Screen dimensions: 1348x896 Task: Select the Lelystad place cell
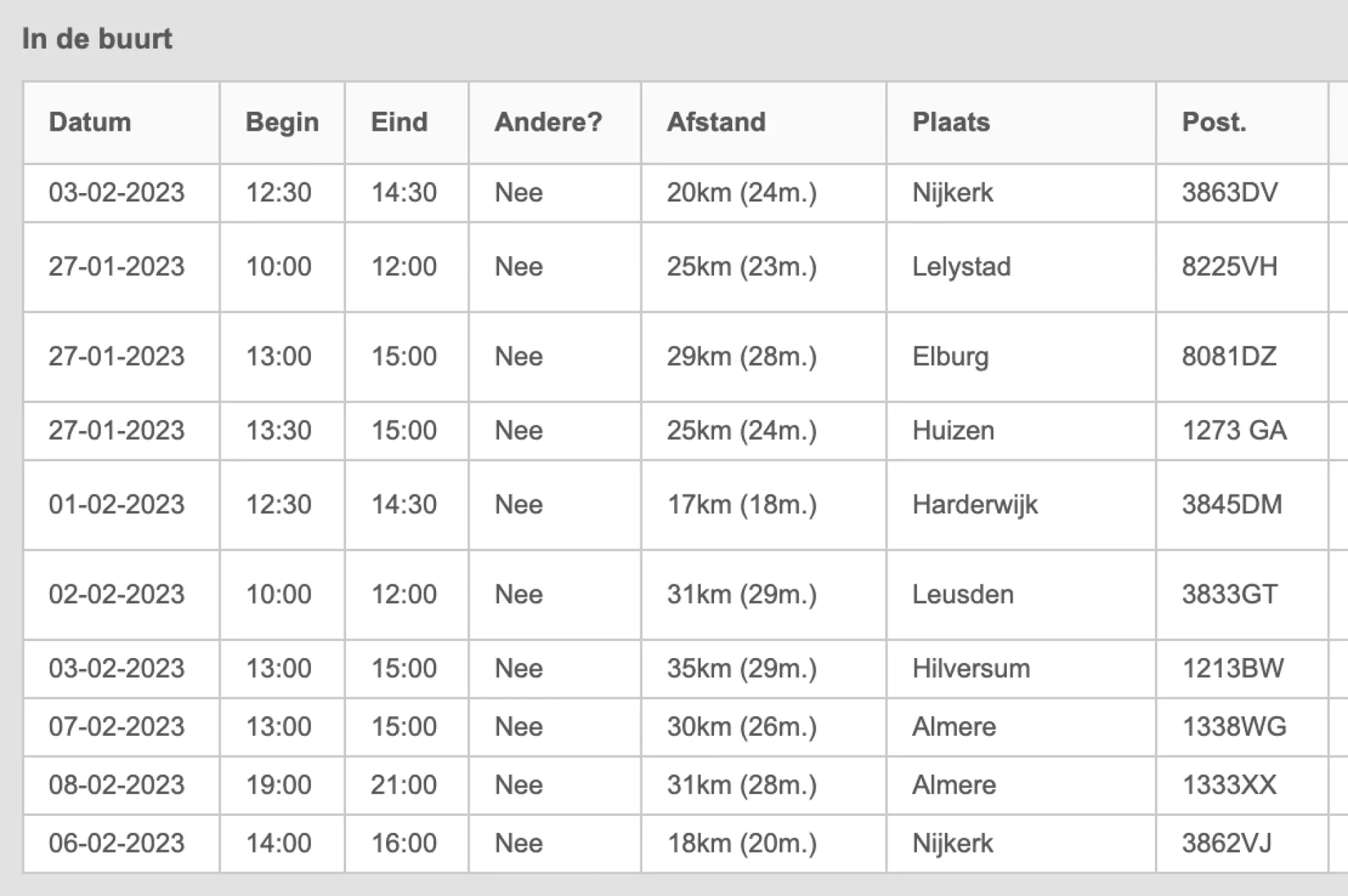coord(961,267)
